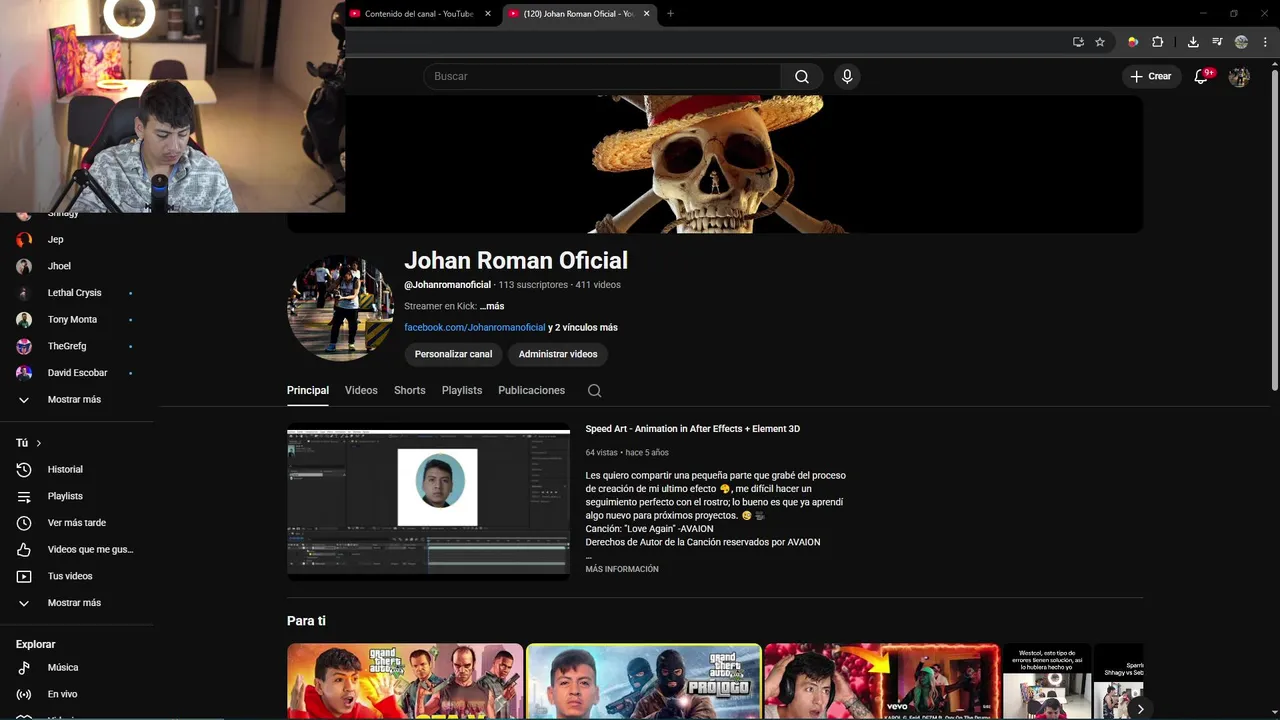Open David Escobar channel subscription

pos(78,373)
